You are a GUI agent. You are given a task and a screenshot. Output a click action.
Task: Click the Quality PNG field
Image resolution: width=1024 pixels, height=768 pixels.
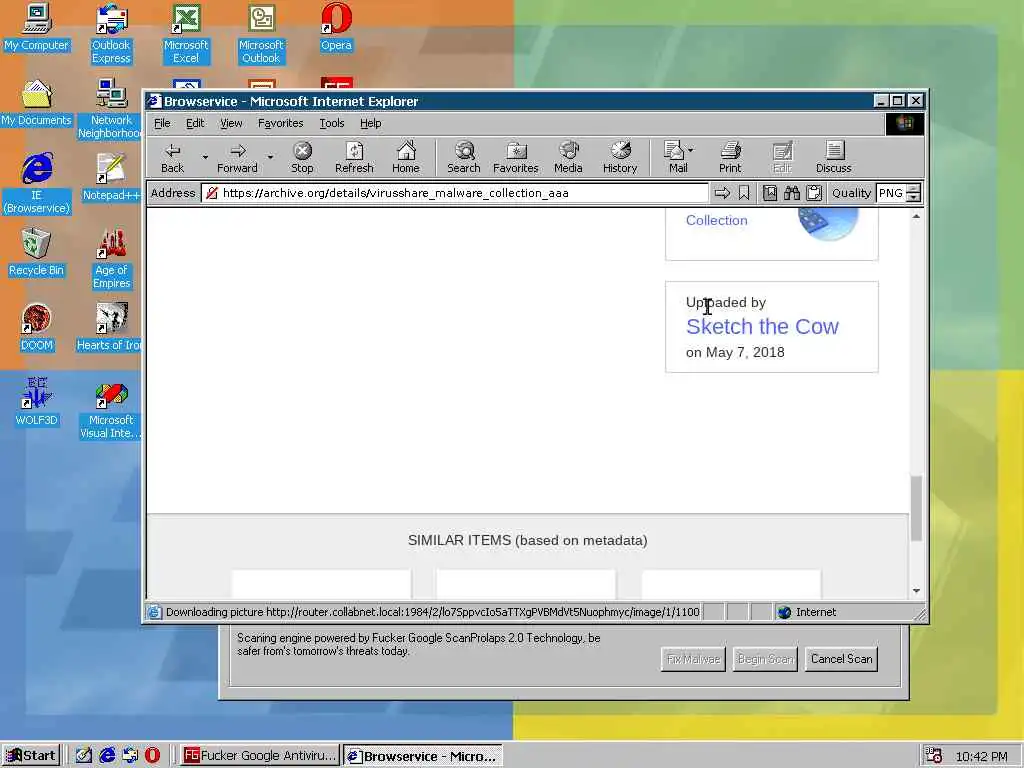891,193
